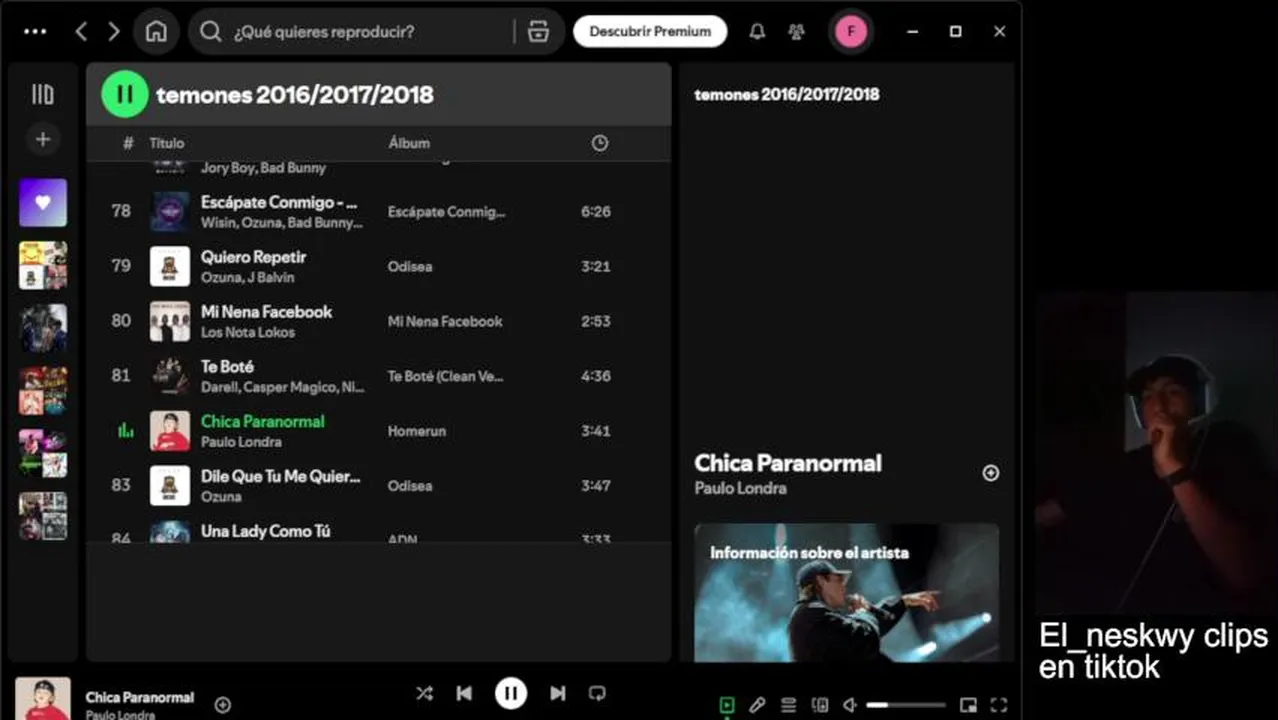Skip to next track
The image size is (1278, 720).
[558, 693]
